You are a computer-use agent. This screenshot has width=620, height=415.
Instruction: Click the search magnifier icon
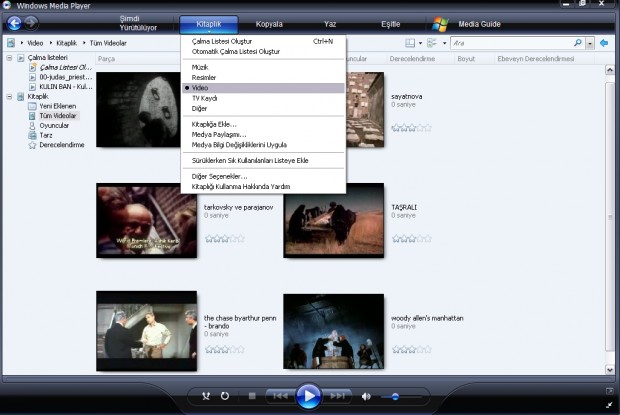(578, 42)
